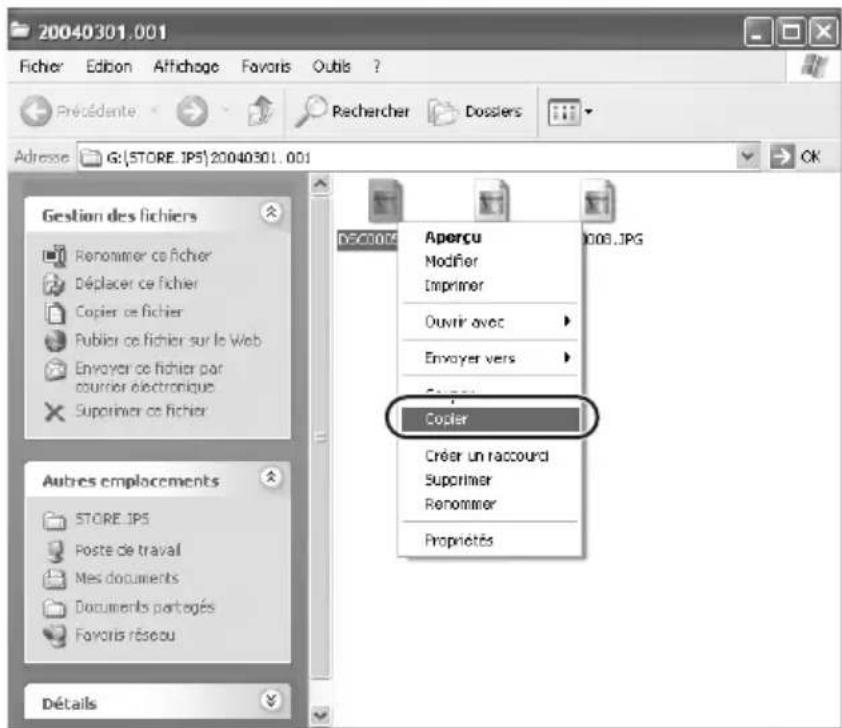This screenshot has width=842, height=728.
Task: Click the Supprimer ce fichier X icon
Action: click(54, 412)
